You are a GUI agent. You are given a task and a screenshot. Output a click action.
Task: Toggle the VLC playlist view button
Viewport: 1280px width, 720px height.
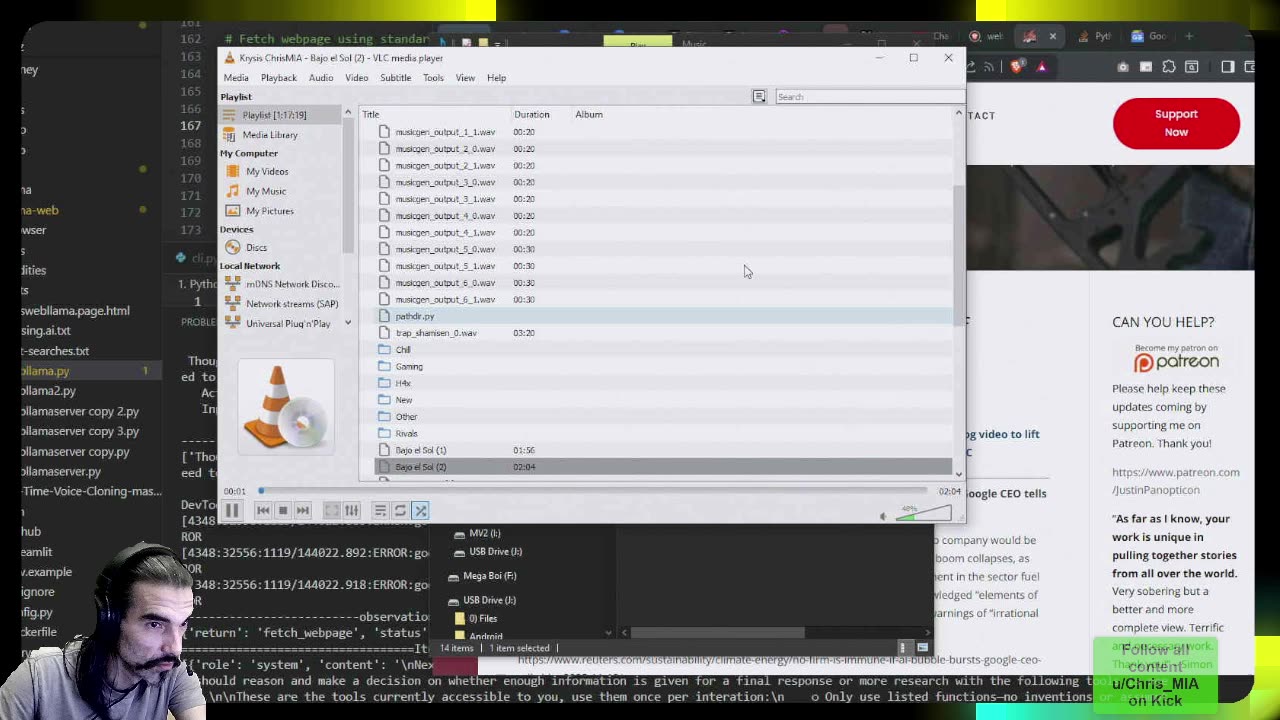pyautogui.click(x=380, y=511)
